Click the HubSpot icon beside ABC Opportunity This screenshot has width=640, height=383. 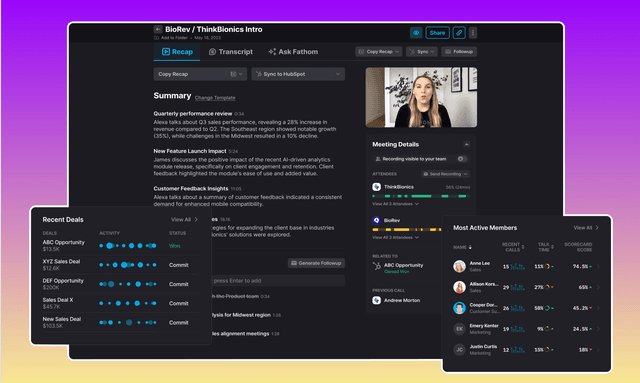[376, 267]
